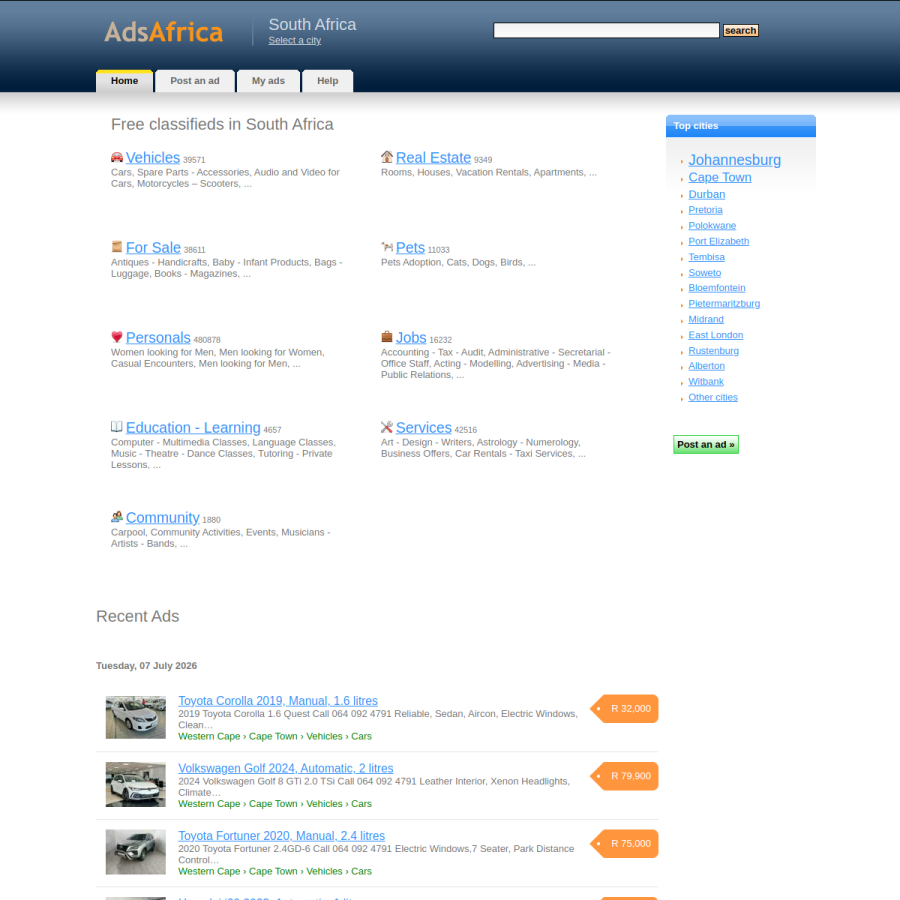Click the green Post an ad » button
Image resolution: width=900 pixels, height=900 pixels.
coord(706,445)
